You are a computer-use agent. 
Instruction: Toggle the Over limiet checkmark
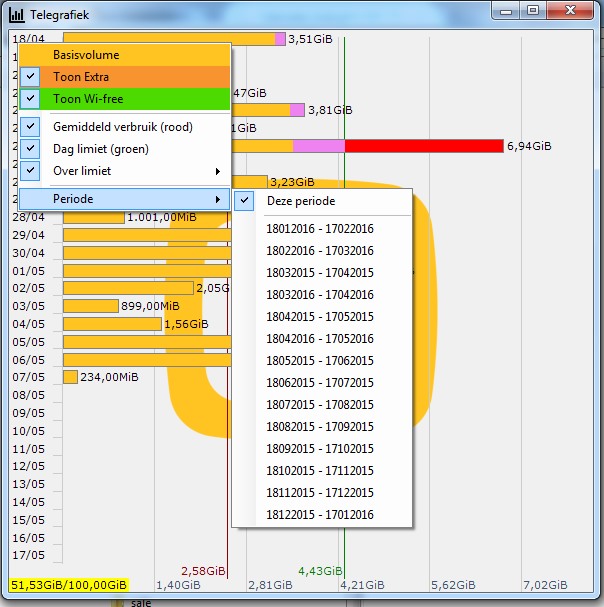tap(30, 171)
